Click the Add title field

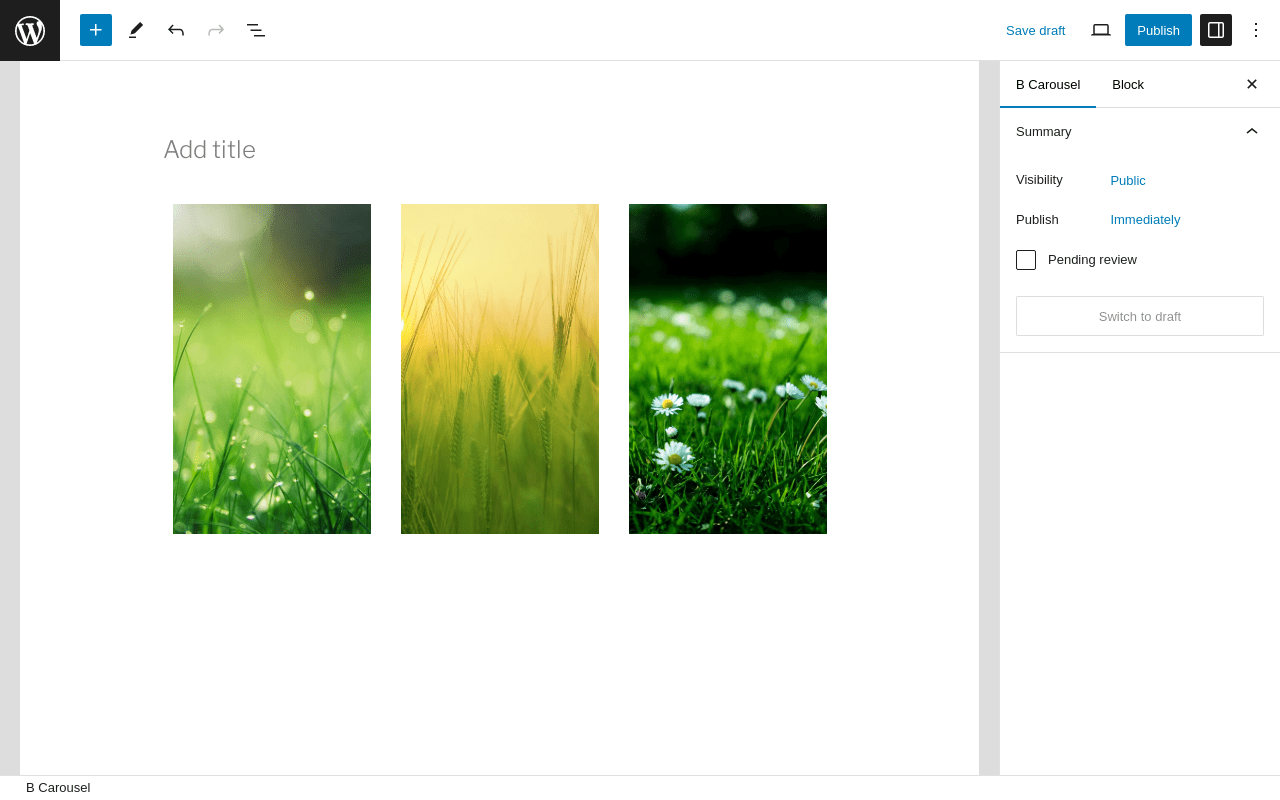(x=500, y=149)
